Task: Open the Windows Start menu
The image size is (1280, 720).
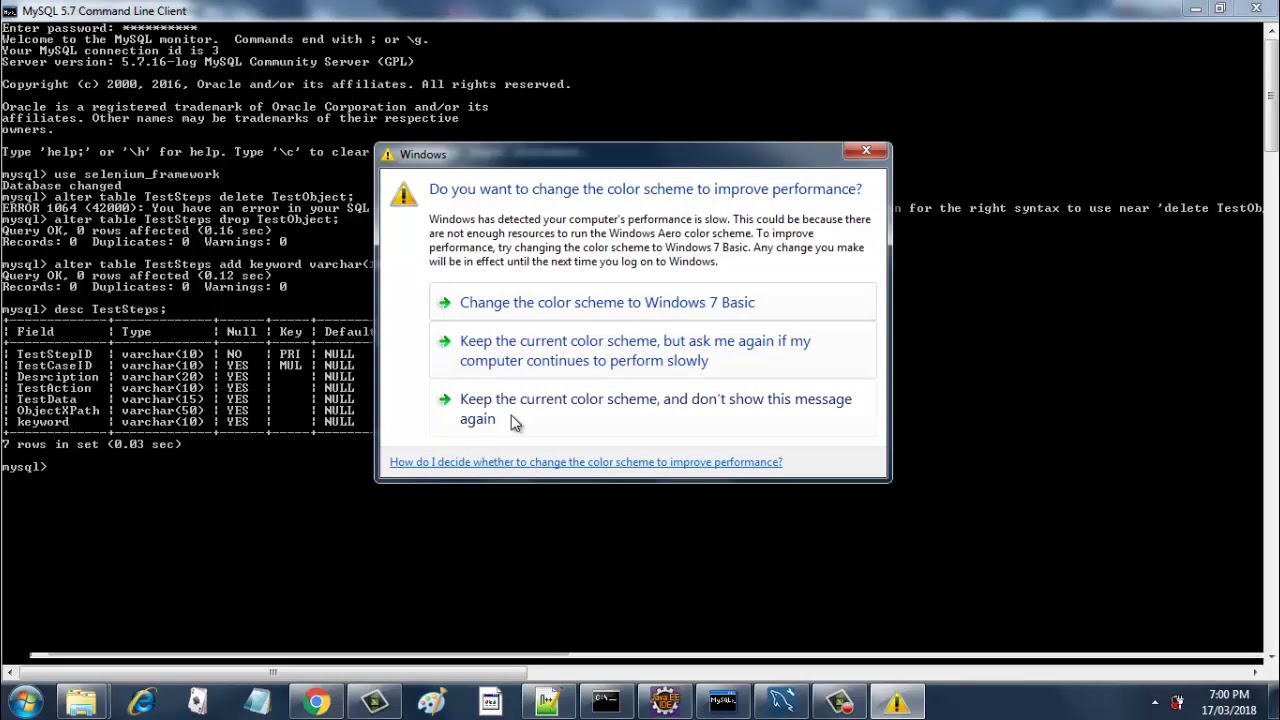Action: click(24, 702)
